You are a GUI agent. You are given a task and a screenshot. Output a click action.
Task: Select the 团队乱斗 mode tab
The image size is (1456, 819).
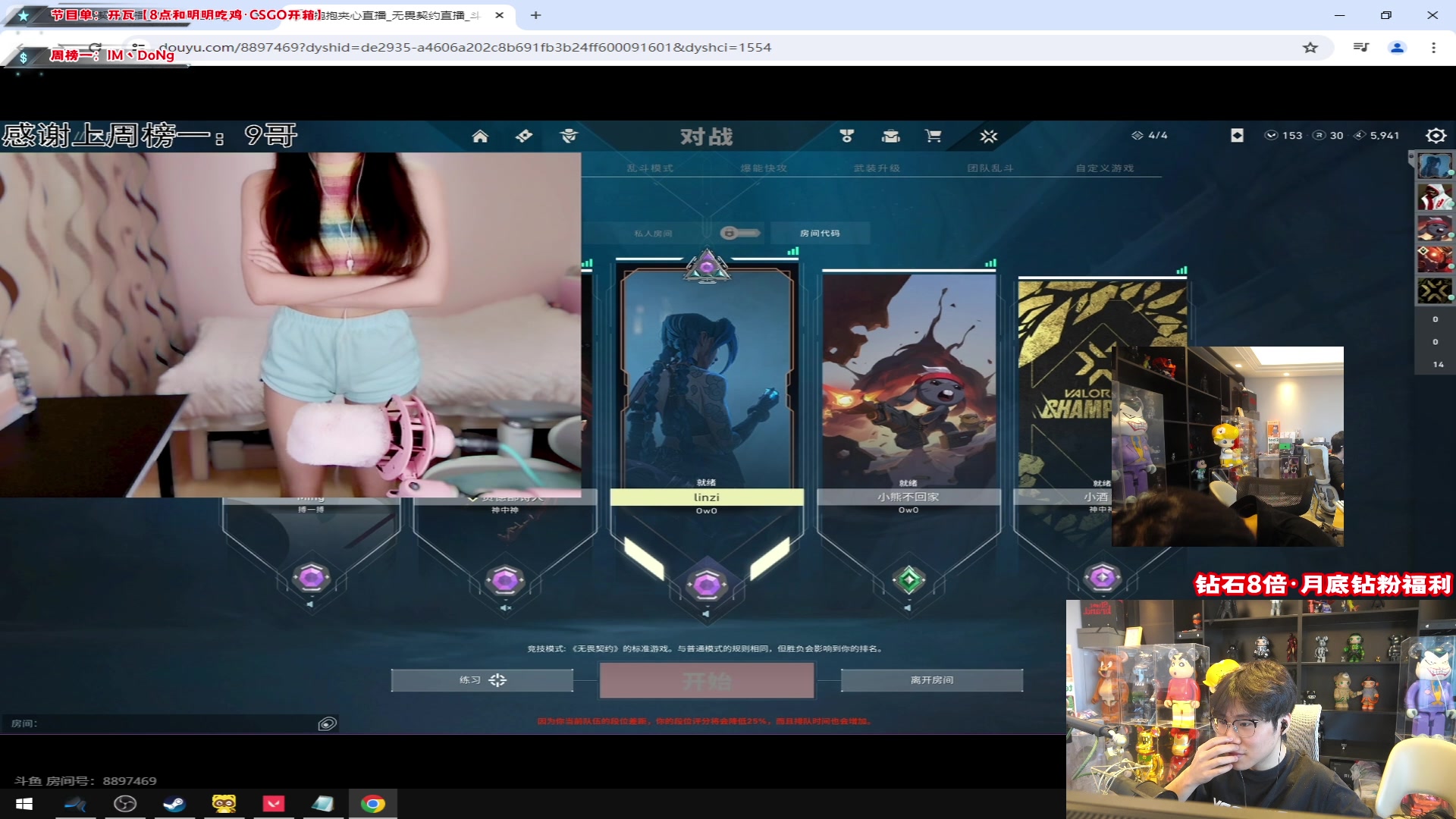coord(990,168)
